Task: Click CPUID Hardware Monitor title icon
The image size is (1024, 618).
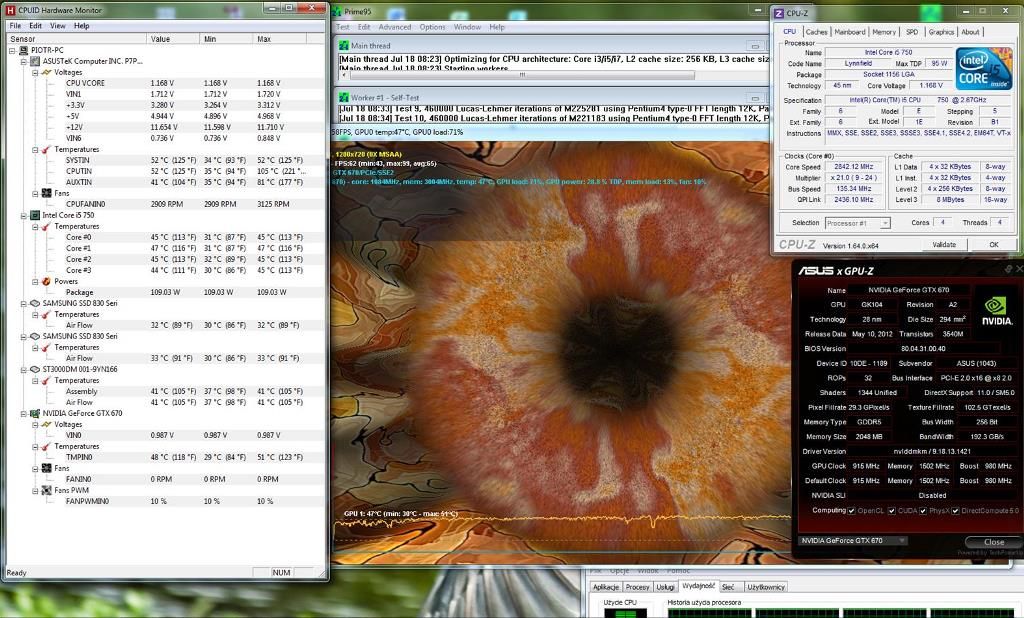Action: pyautogui.click(x=10, y=10)
